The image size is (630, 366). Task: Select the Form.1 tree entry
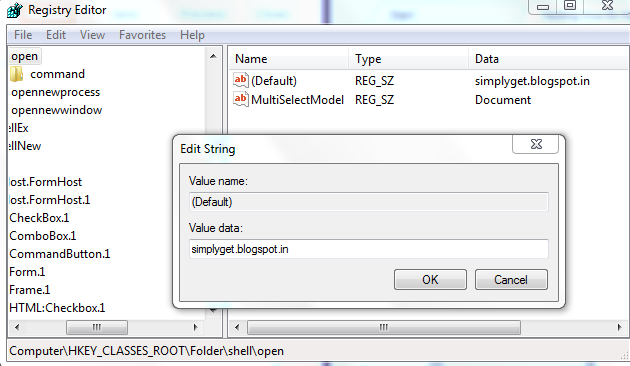click(x=27, y=272)
